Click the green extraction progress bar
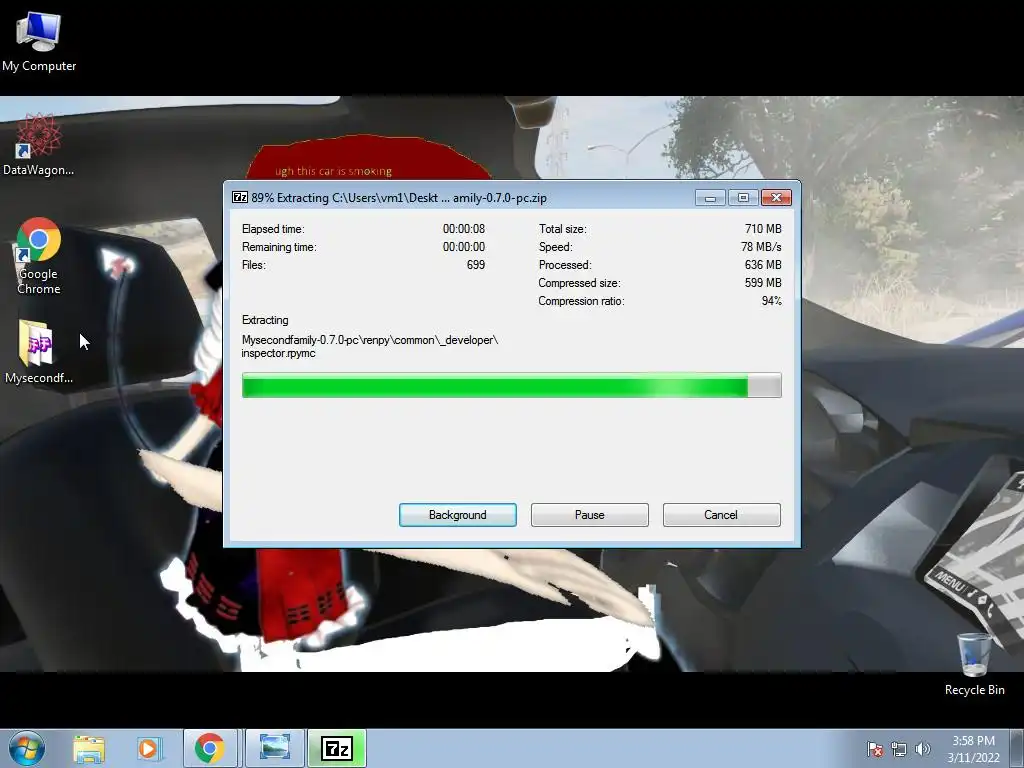The height and width of the screenshot is (768, 1024). point(511,385)
